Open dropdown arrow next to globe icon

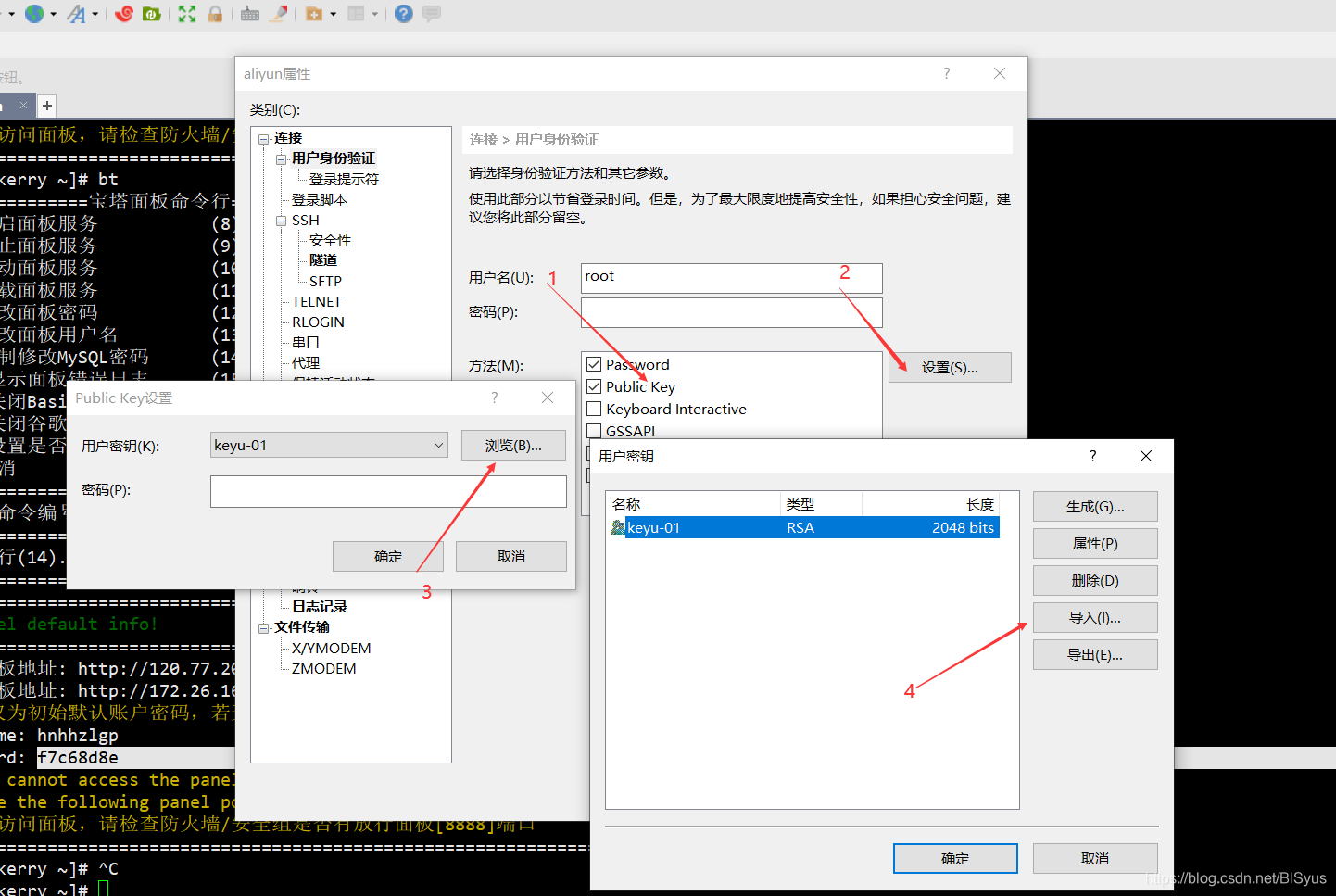[x=53, y=14]
